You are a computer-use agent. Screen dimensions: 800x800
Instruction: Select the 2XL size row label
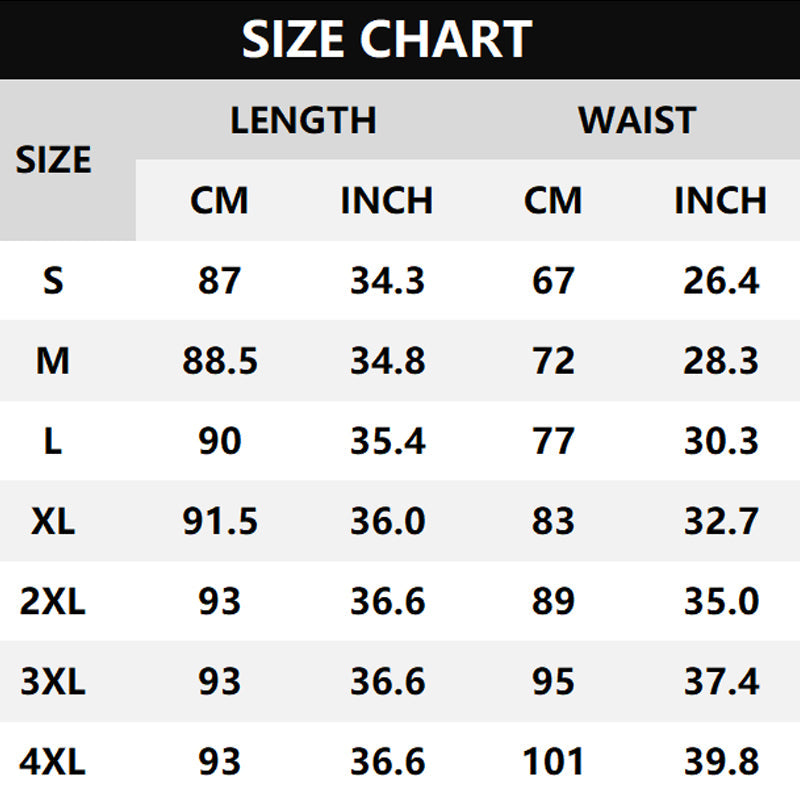click(x=53, y=601)
